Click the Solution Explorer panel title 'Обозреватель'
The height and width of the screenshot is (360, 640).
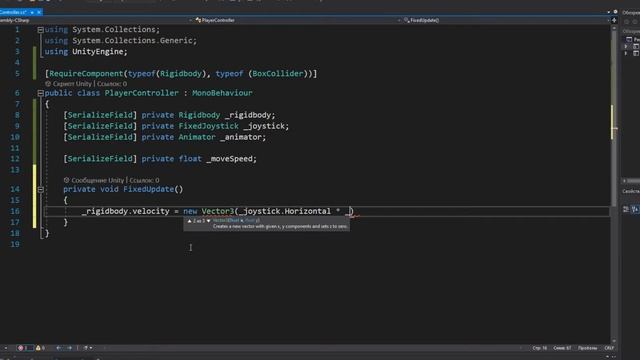coord(631,13)
